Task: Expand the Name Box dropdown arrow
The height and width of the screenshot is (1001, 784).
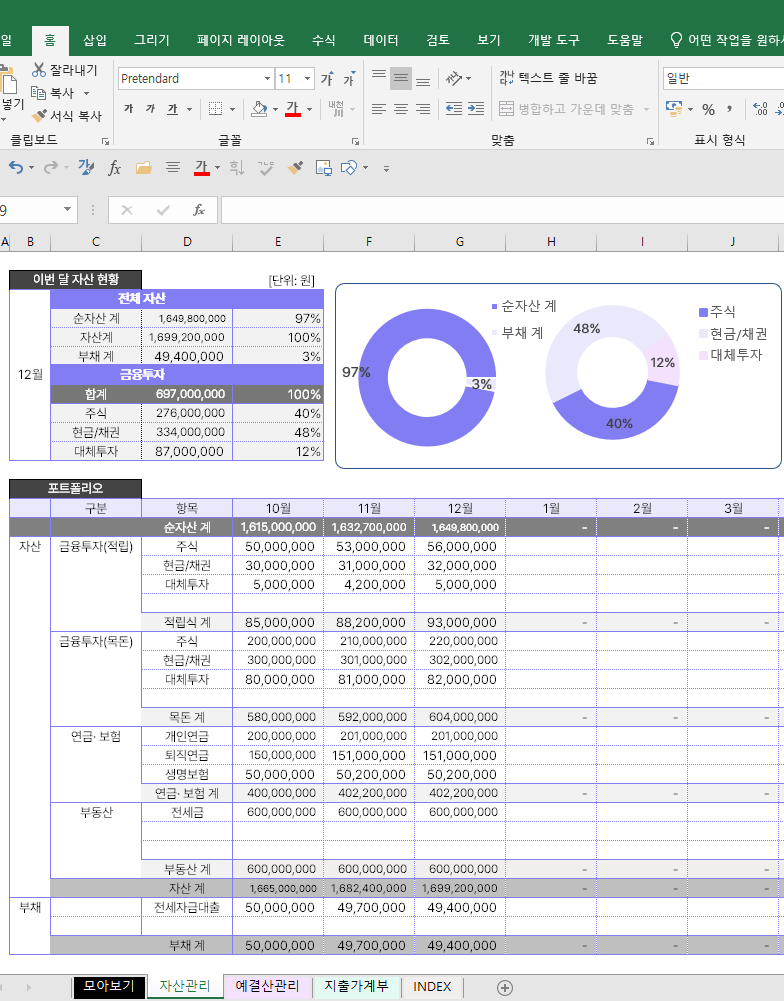Action: [x=67, y=209]
